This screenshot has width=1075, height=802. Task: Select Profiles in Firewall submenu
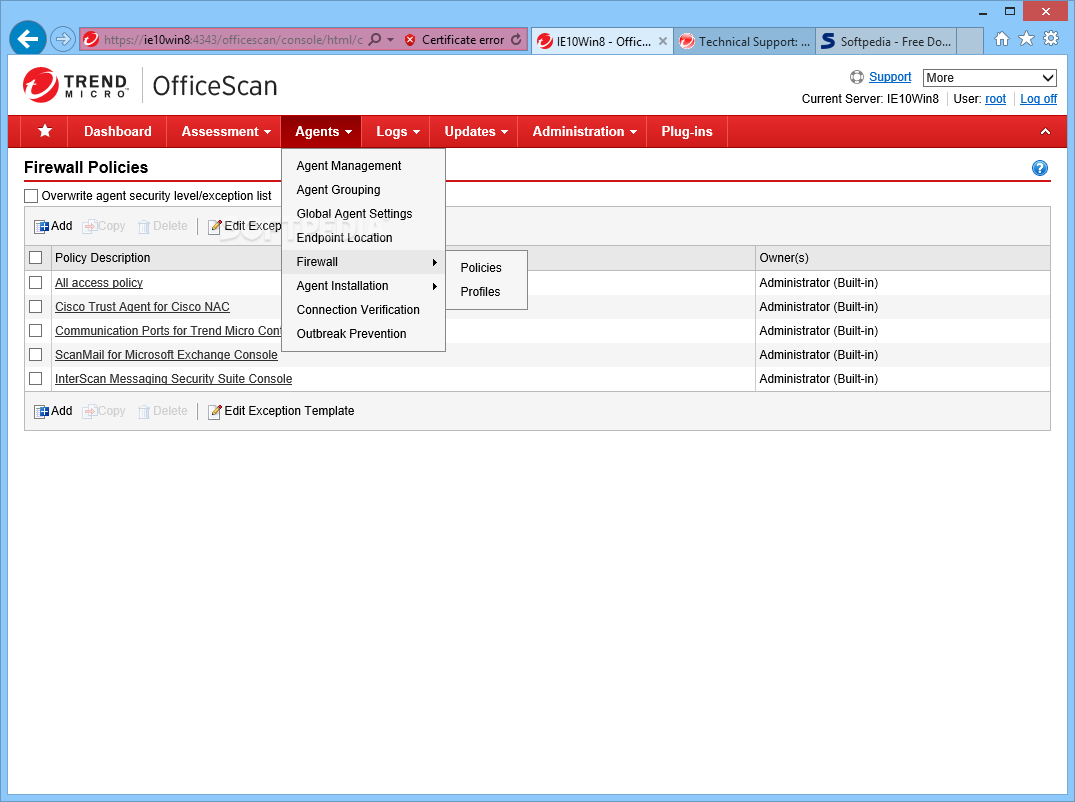(486, 291)
